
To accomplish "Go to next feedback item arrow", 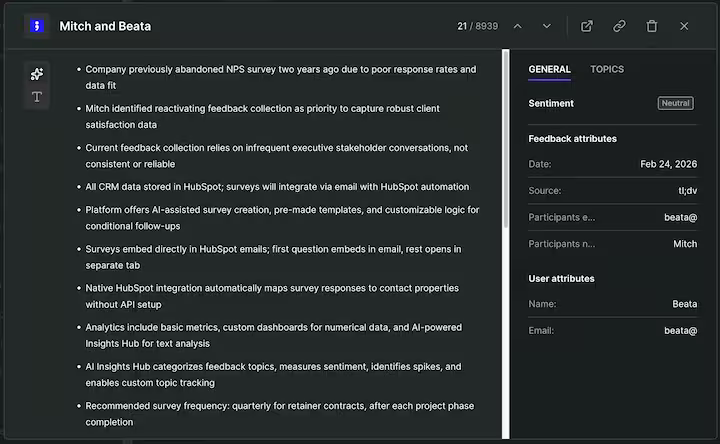I will 546,26.
